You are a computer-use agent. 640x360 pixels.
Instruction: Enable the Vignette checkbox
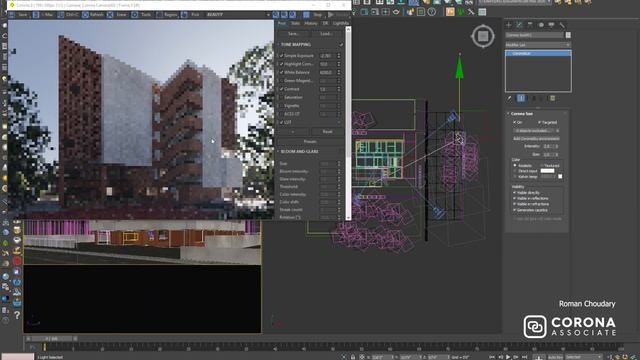pyautogui.click(x=281, y=106)
